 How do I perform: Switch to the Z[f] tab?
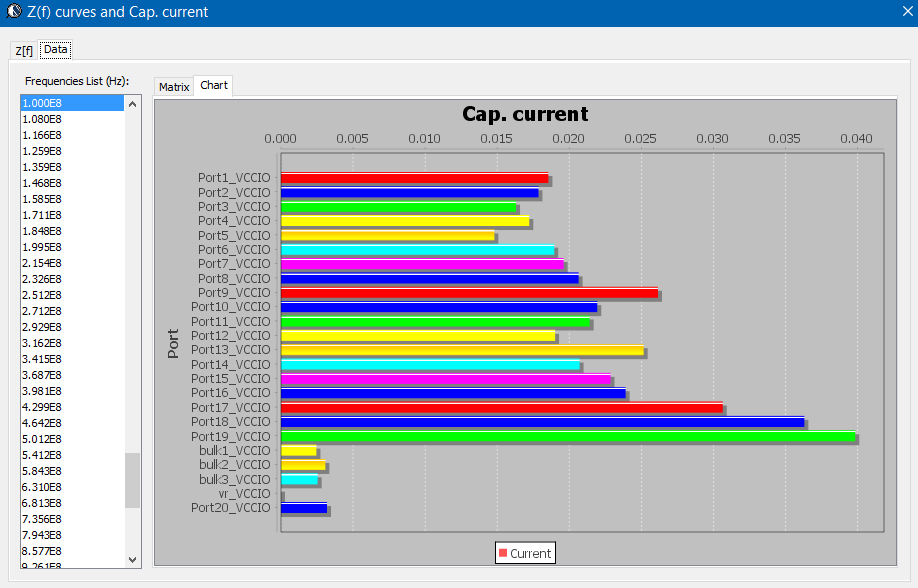24,50
